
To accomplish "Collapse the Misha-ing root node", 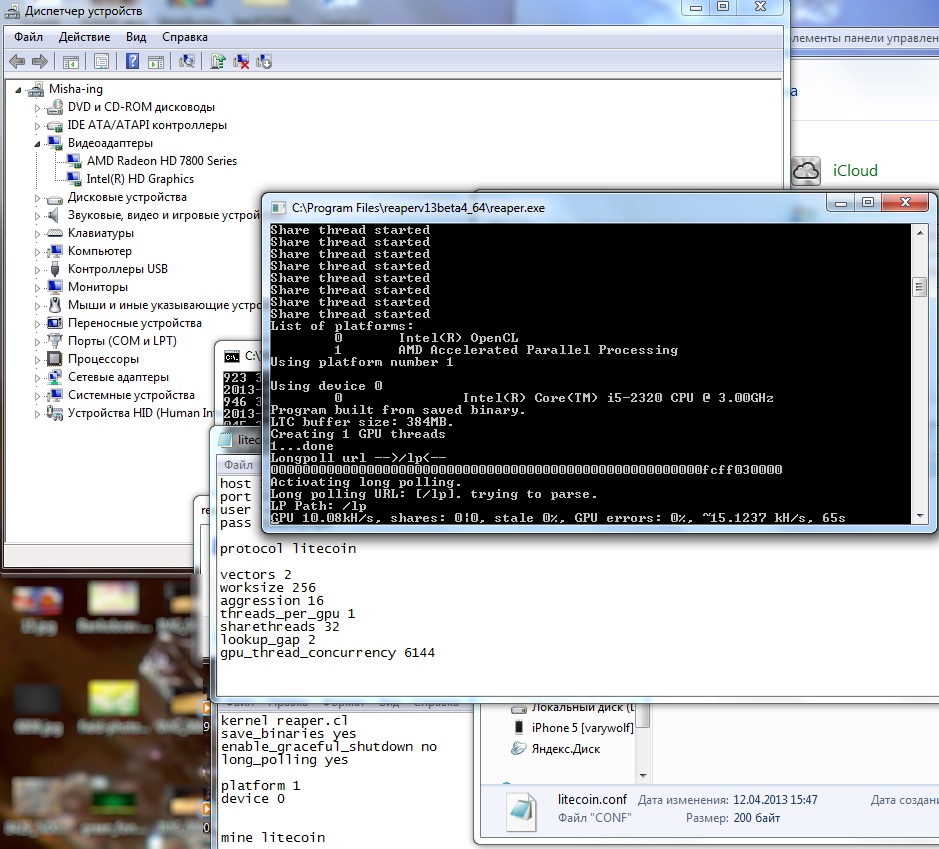I will click(19, 90).
